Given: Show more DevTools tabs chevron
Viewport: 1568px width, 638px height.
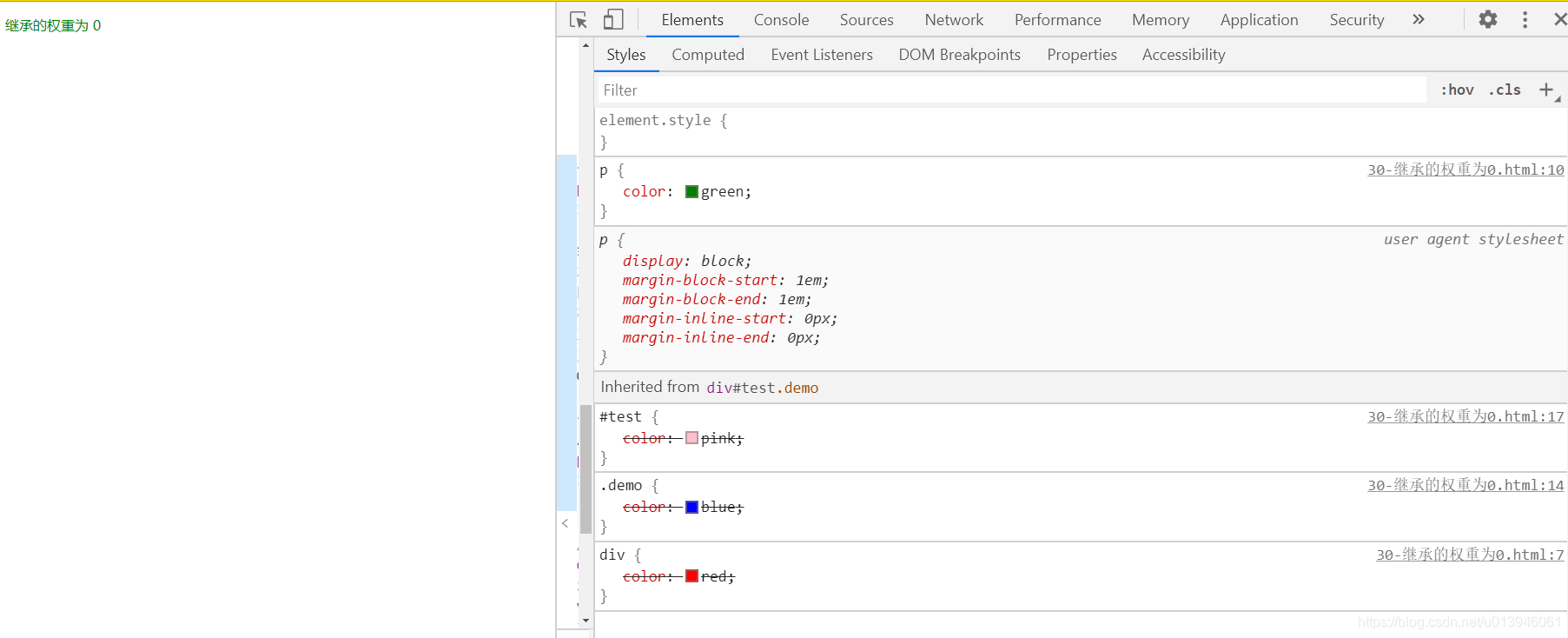Looking at the screenshot, I should tap(1419, 19).
